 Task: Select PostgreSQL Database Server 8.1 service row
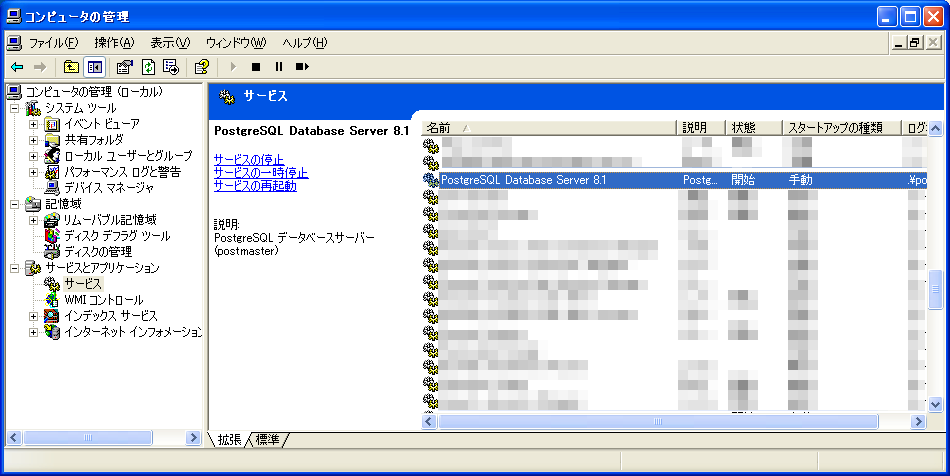pos(674,180)
